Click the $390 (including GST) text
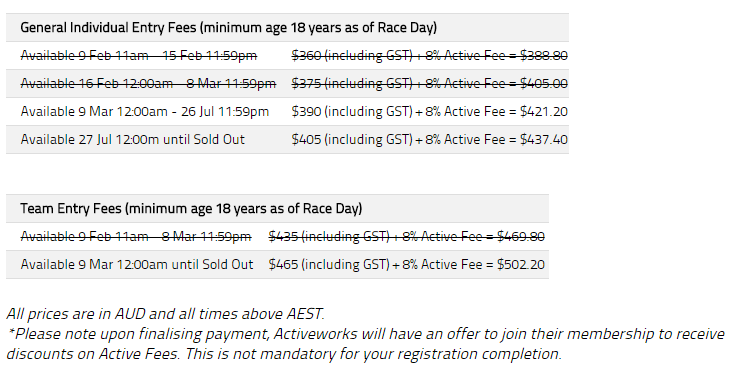 pyautogui.click(x=352, y=112)
